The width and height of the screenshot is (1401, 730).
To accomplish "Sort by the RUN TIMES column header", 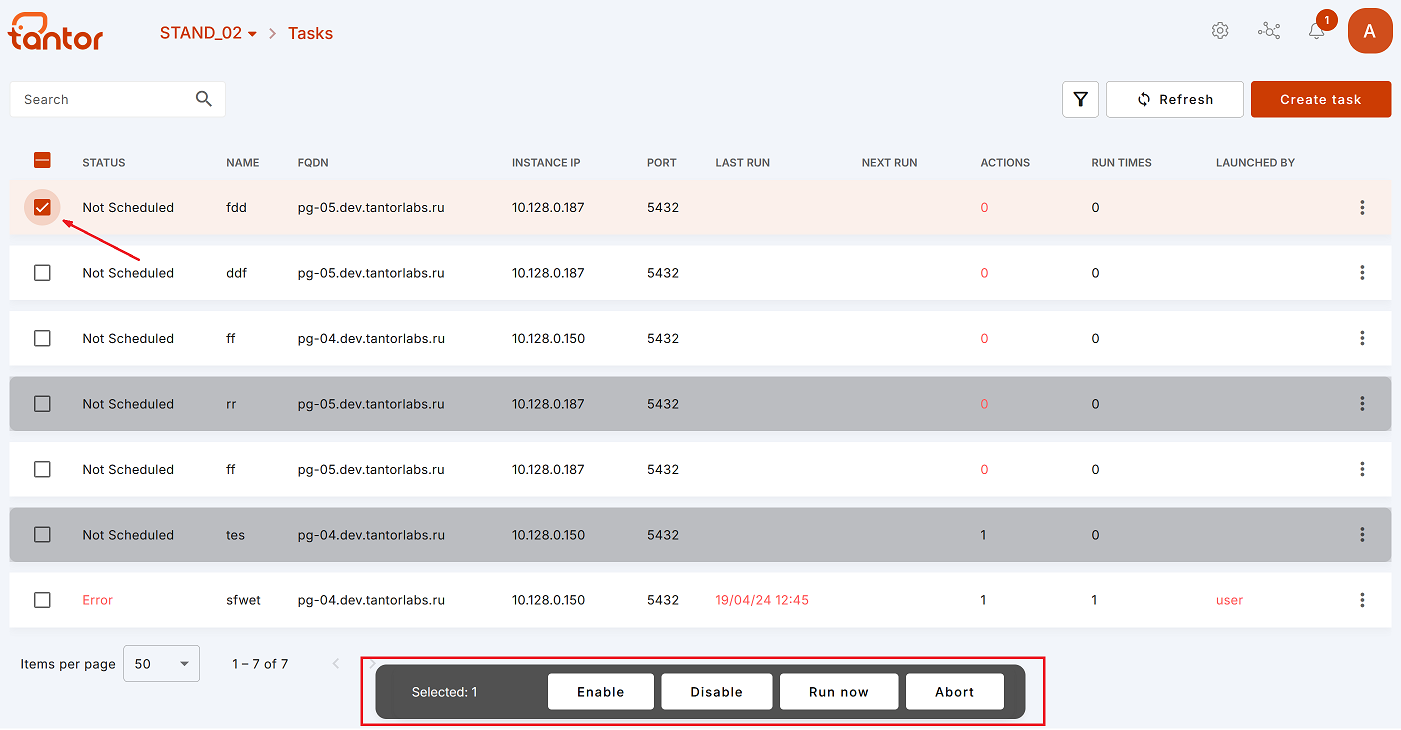I will click(1122, 163).
